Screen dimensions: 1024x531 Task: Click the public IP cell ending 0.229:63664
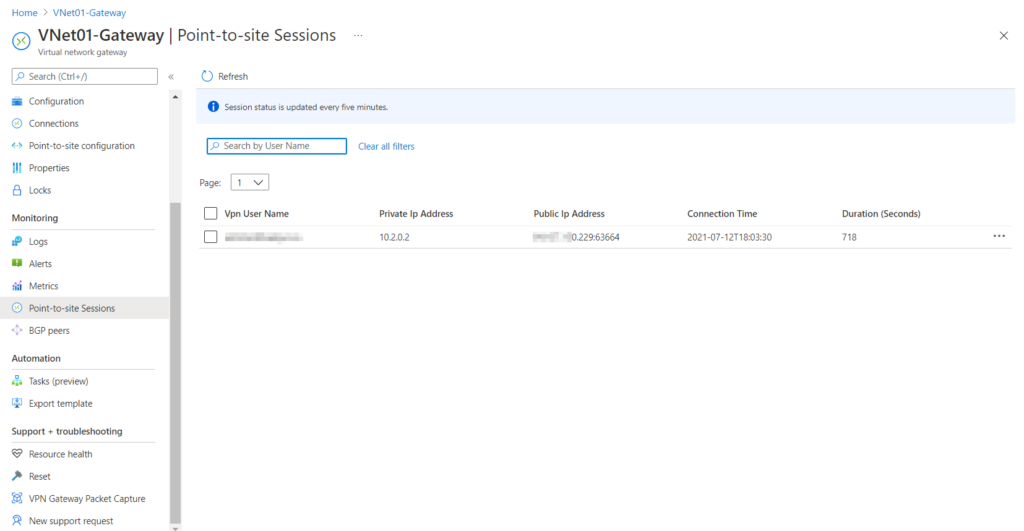(x=576, y=237)
